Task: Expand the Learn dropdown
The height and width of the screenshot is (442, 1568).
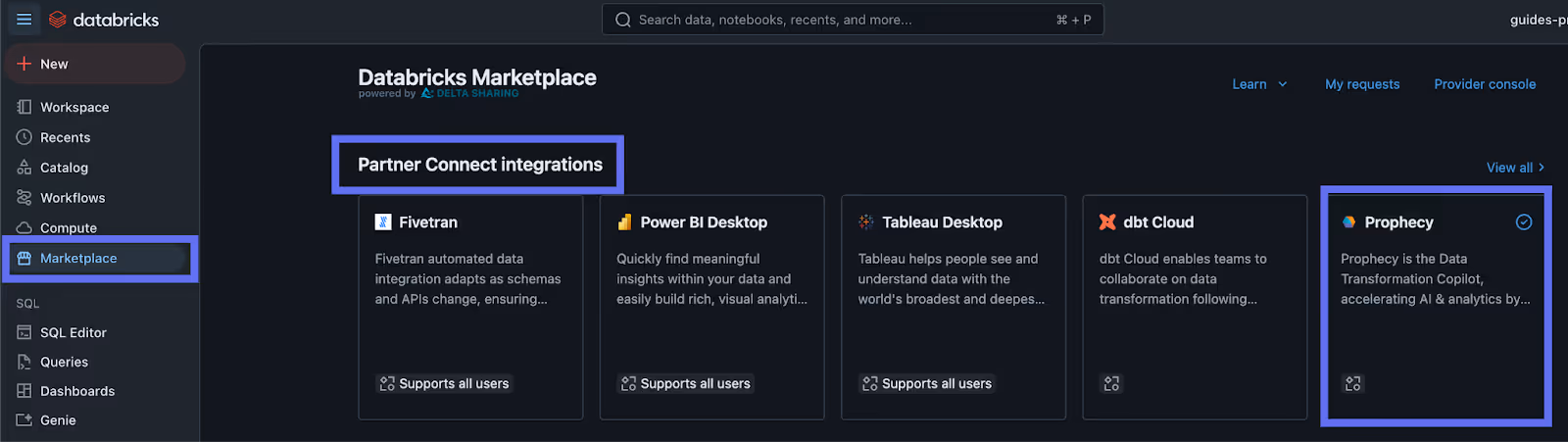Action: tap(1259, 84)
